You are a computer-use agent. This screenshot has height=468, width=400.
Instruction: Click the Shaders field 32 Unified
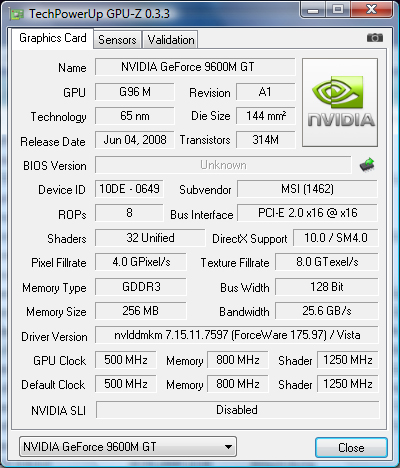click(x=150, y=238)
